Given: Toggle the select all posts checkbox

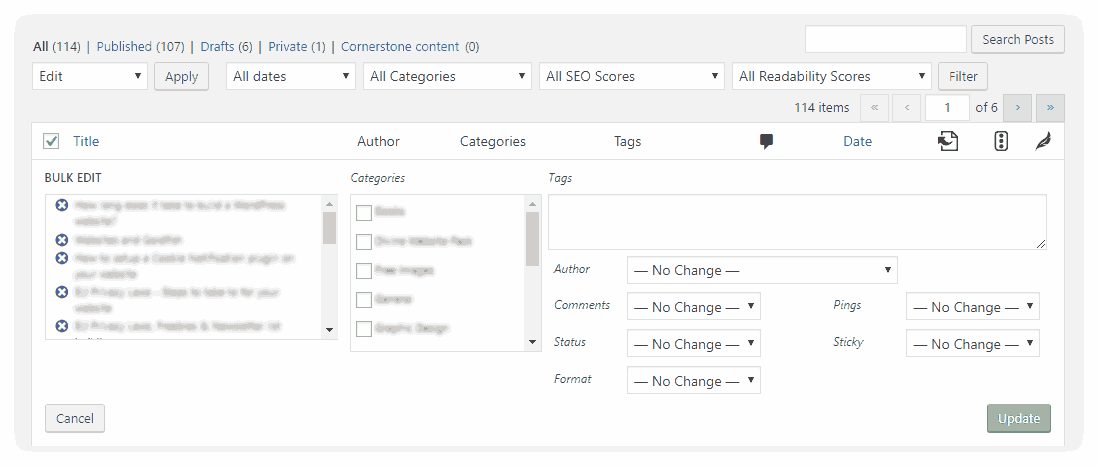Looking at the screenshot, I should [52, 142].
